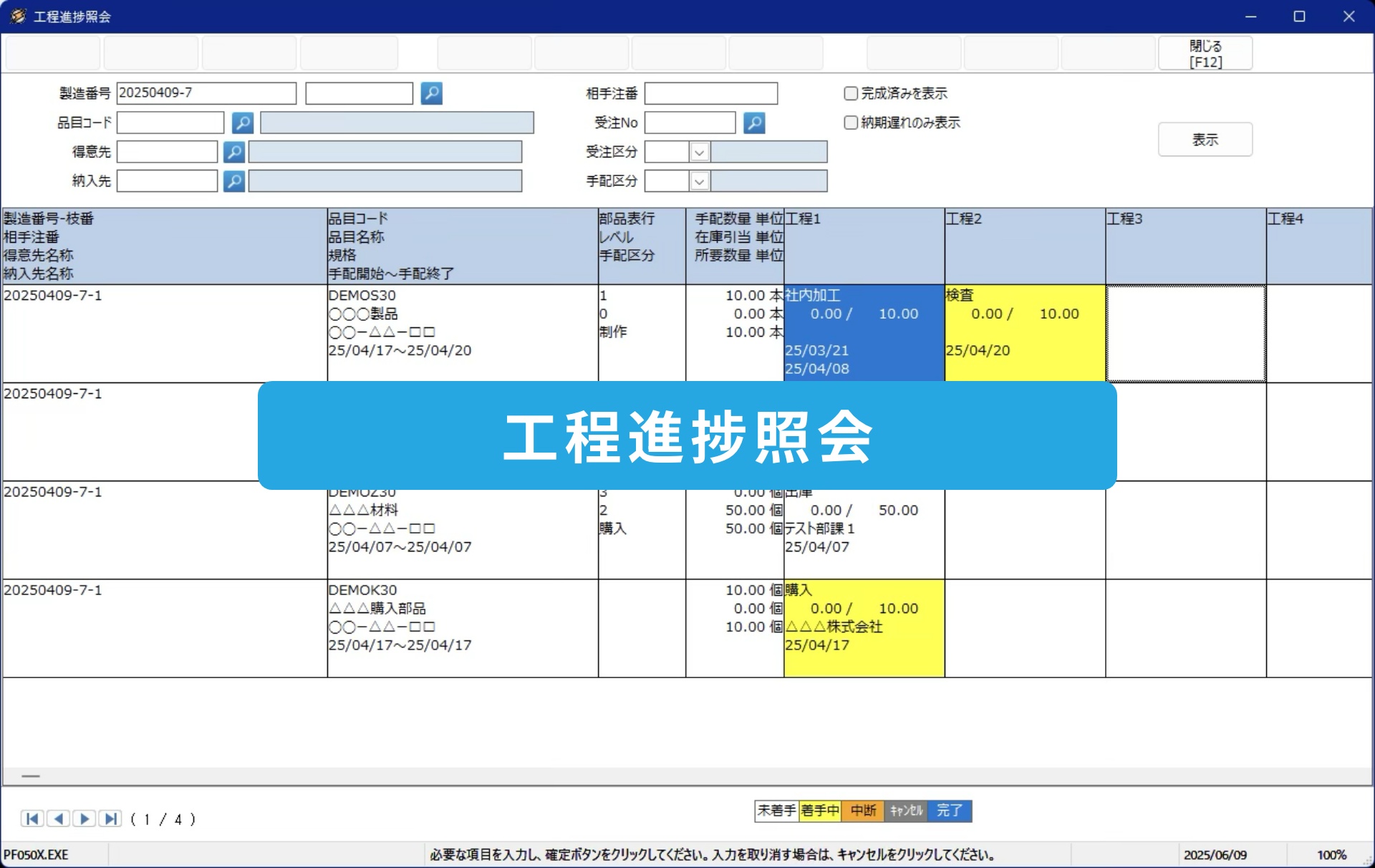Viewport: 1375px width, 868px height.
Task: Click the 工程2 column header
Action: click(x=1024, y=246)
